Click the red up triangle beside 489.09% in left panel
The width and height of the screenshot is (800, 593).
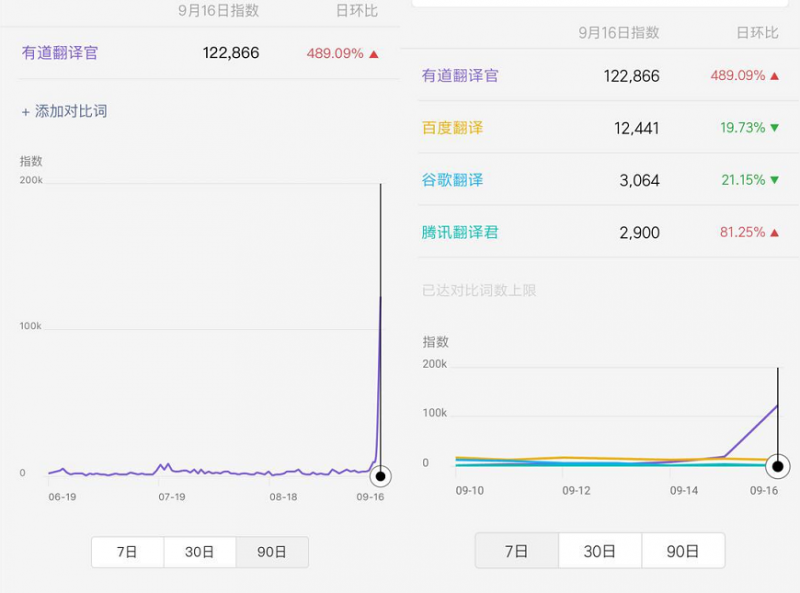(x=374, y=54)
